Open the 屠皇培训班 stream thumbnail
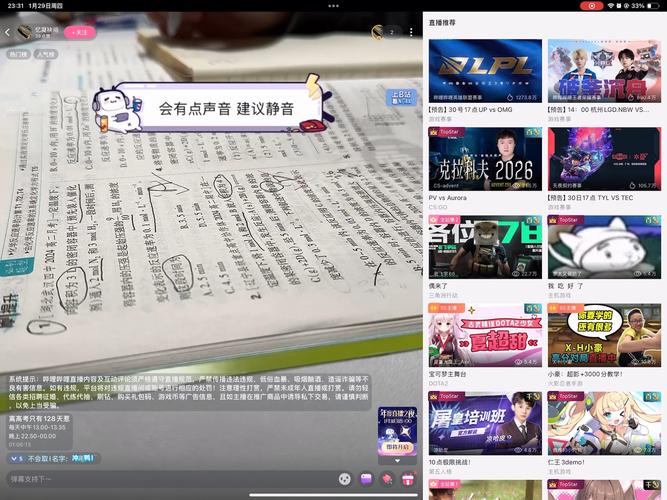 coord(485,423)
